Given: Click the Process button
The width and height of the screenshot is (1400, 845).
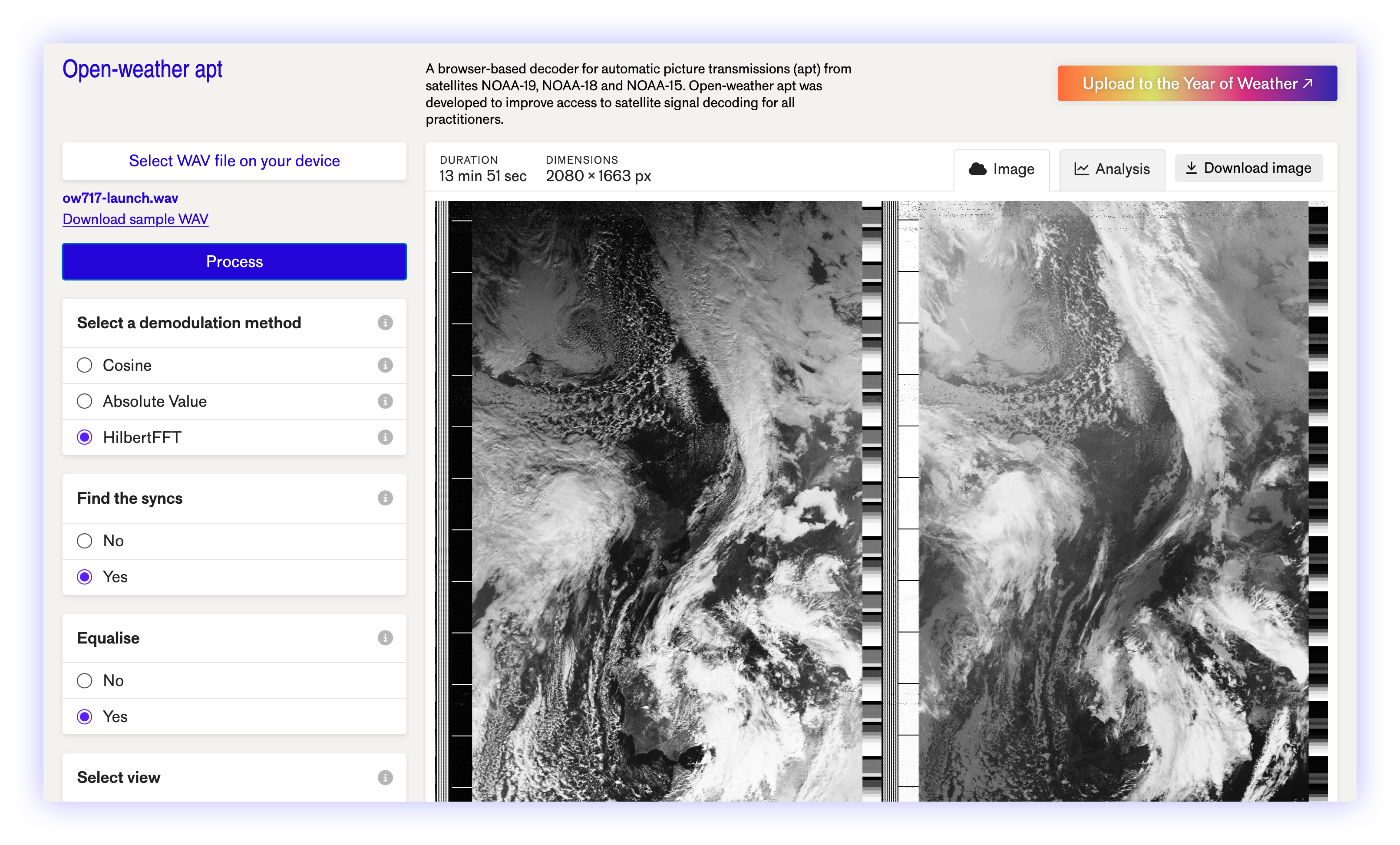Looking at the screenshot, I should point(234,261).
